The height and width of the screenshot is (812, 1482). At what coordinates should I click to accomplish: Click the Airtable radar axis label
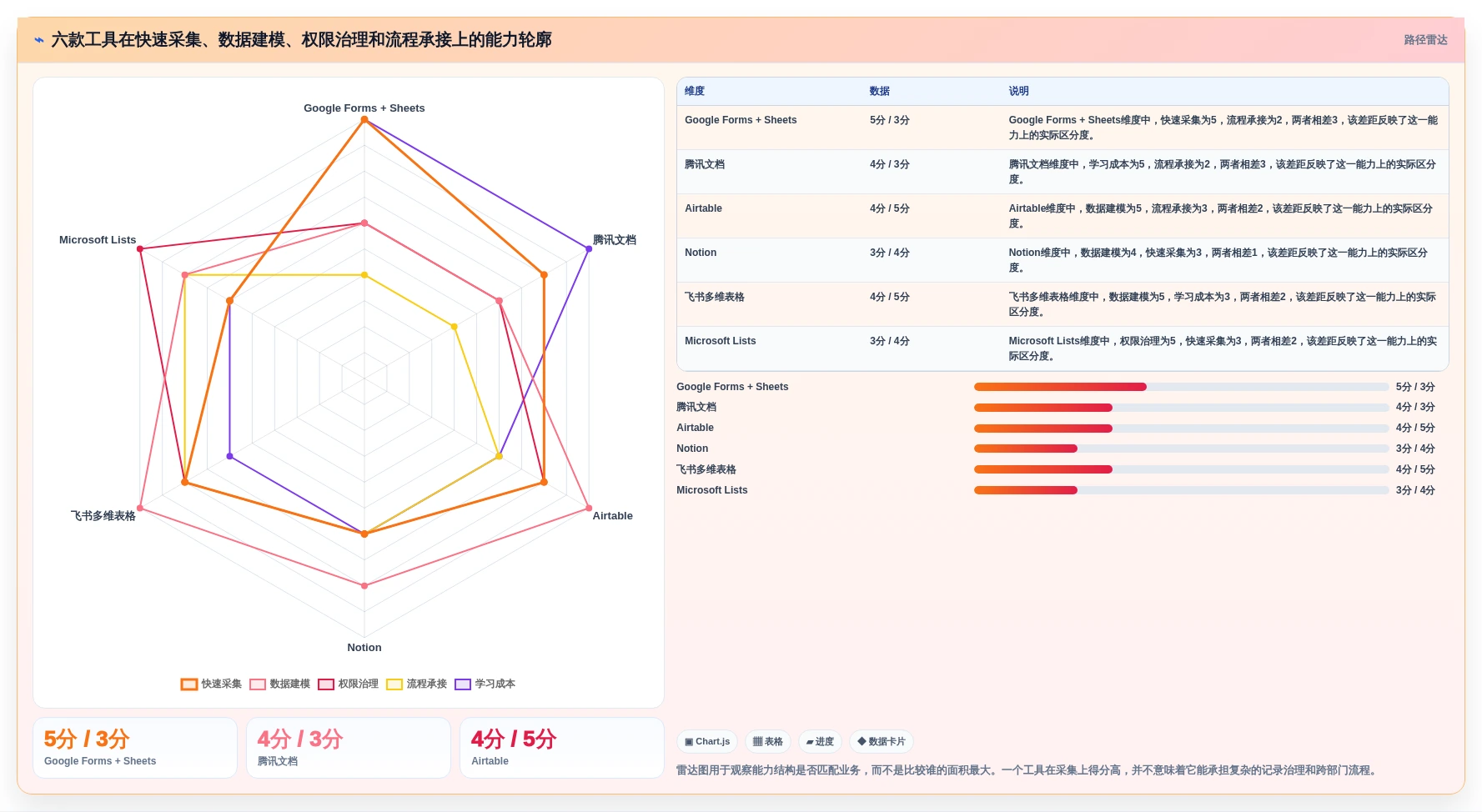click(613, 516)
